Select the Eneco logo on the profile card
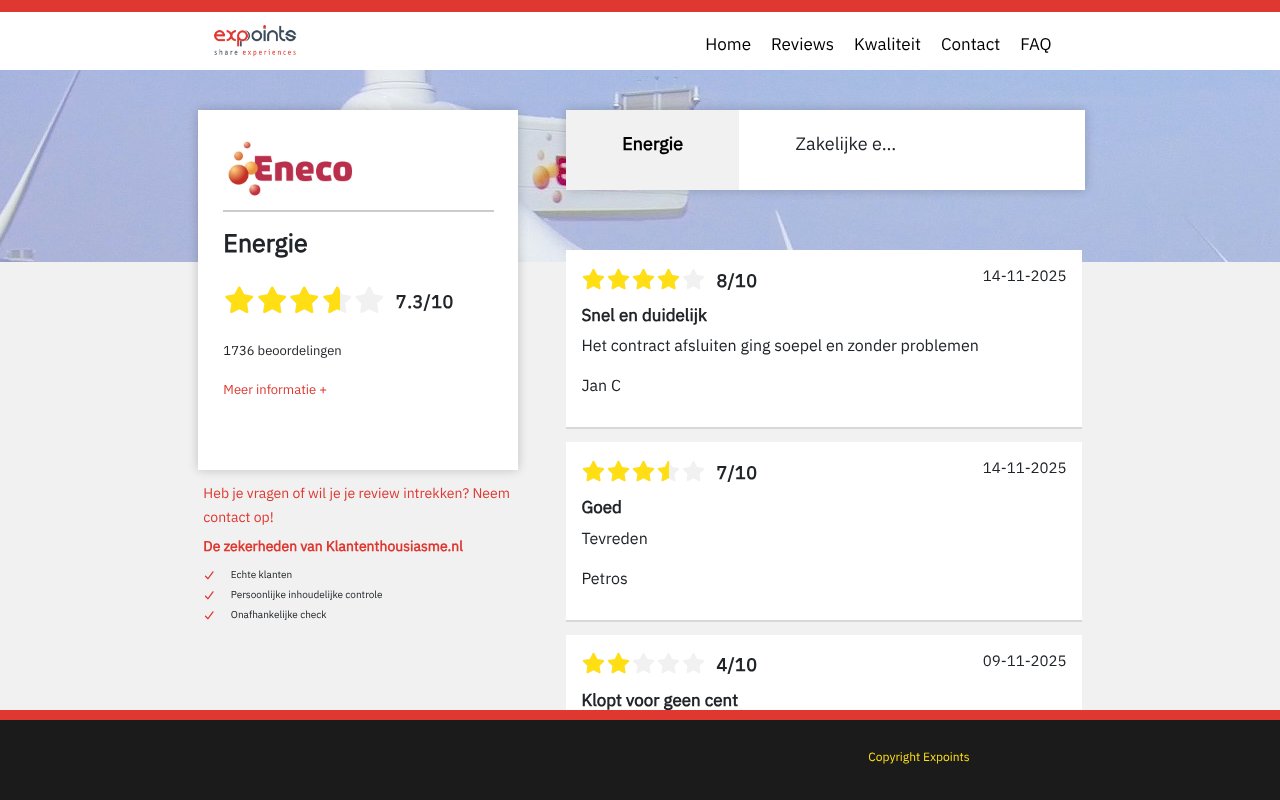Screen dimensions: 1280x800 pos(289,168)
